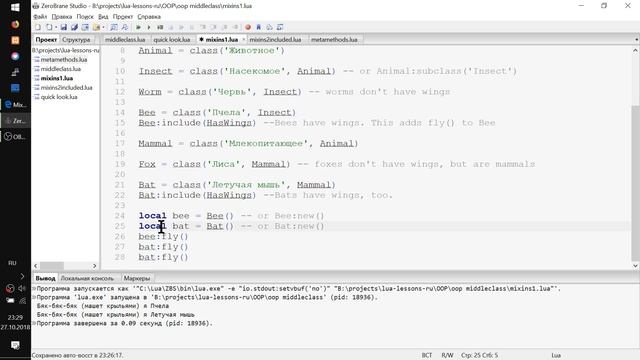640x360 pixels.
Task: Click the 'Bee:include(HasWings)' code on line 15
Action: [197, 123]
